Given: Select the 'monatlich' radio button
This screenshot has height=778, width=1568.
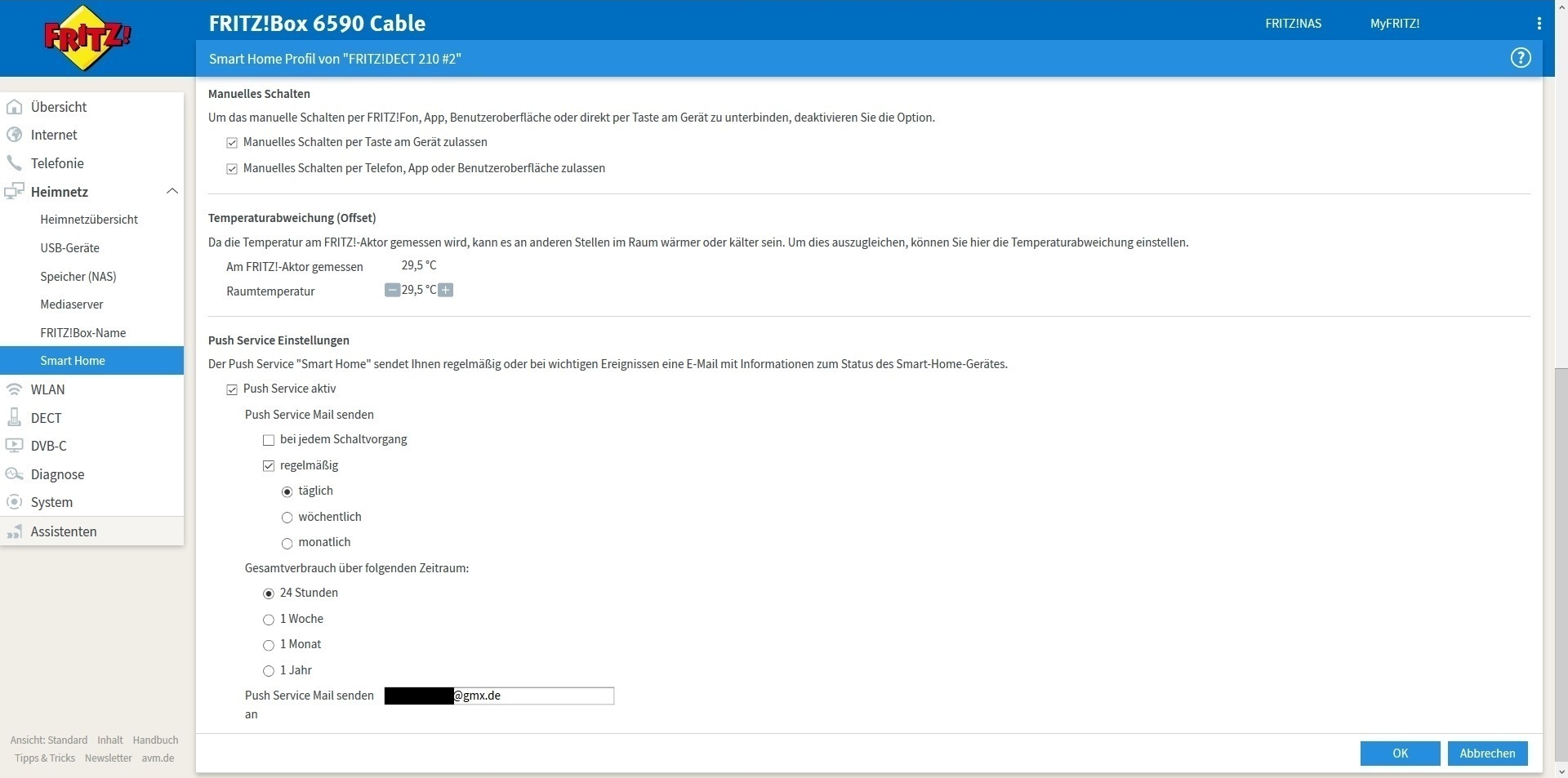Looking at the screenshot, I should coord(287,543).
